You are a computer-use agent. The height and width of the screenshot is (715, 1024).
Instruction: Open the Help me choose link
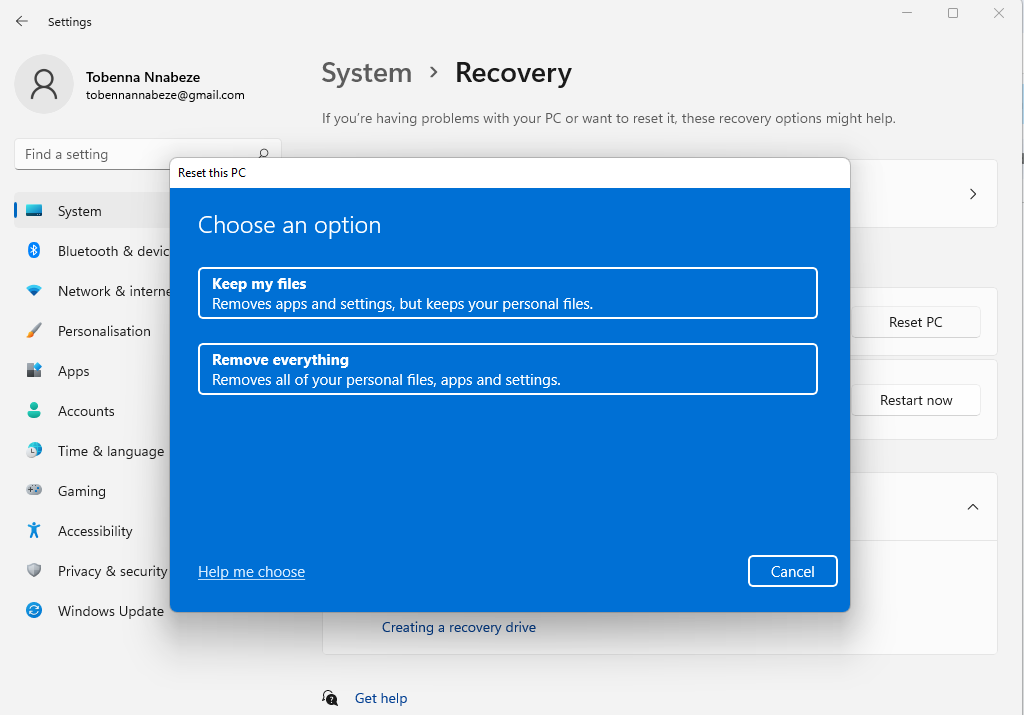click(x=251, y=572)
